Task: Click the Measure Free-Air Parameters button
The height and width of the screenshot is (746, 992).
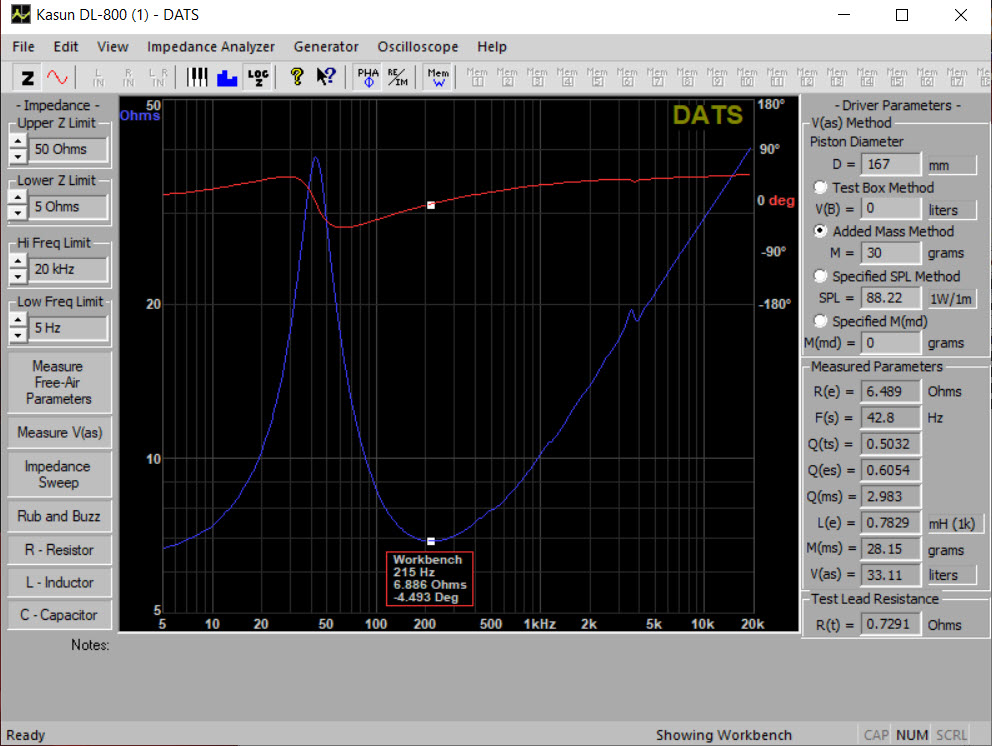Action: (x=58, y=383)
